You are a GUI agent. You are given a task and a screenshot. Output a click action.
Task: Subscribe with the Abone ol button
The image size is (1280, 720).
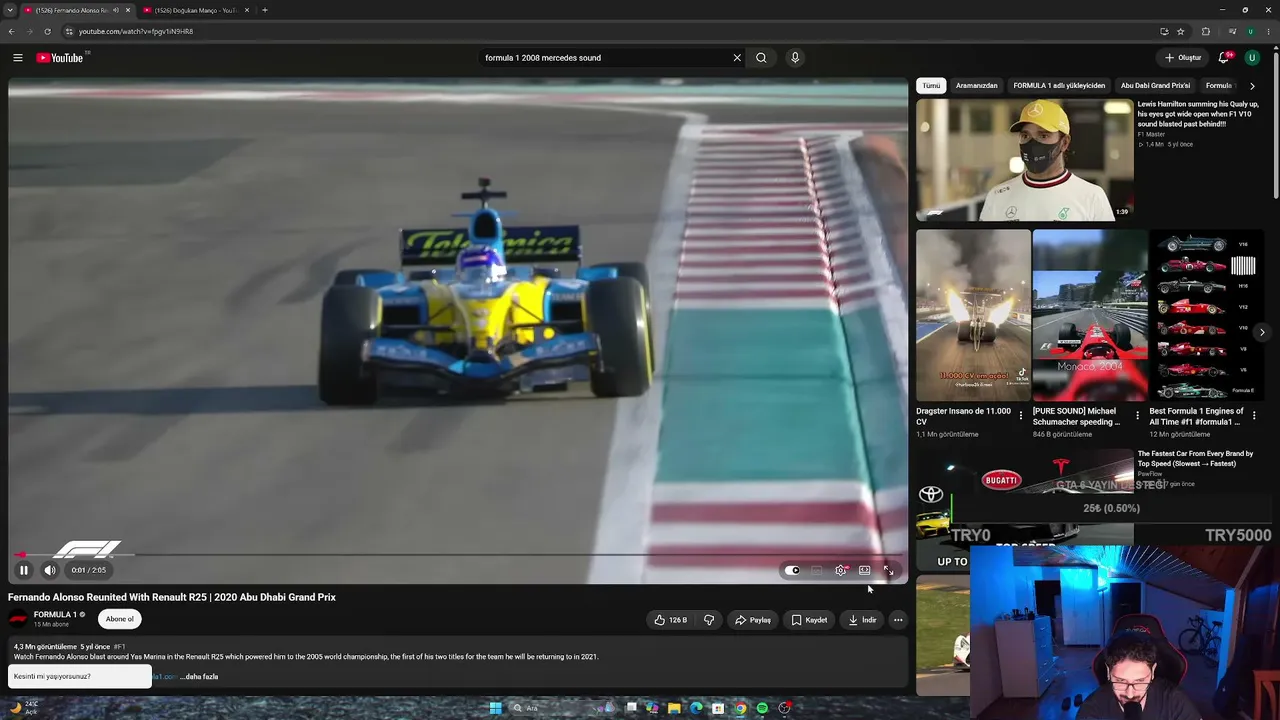(120, 619)
